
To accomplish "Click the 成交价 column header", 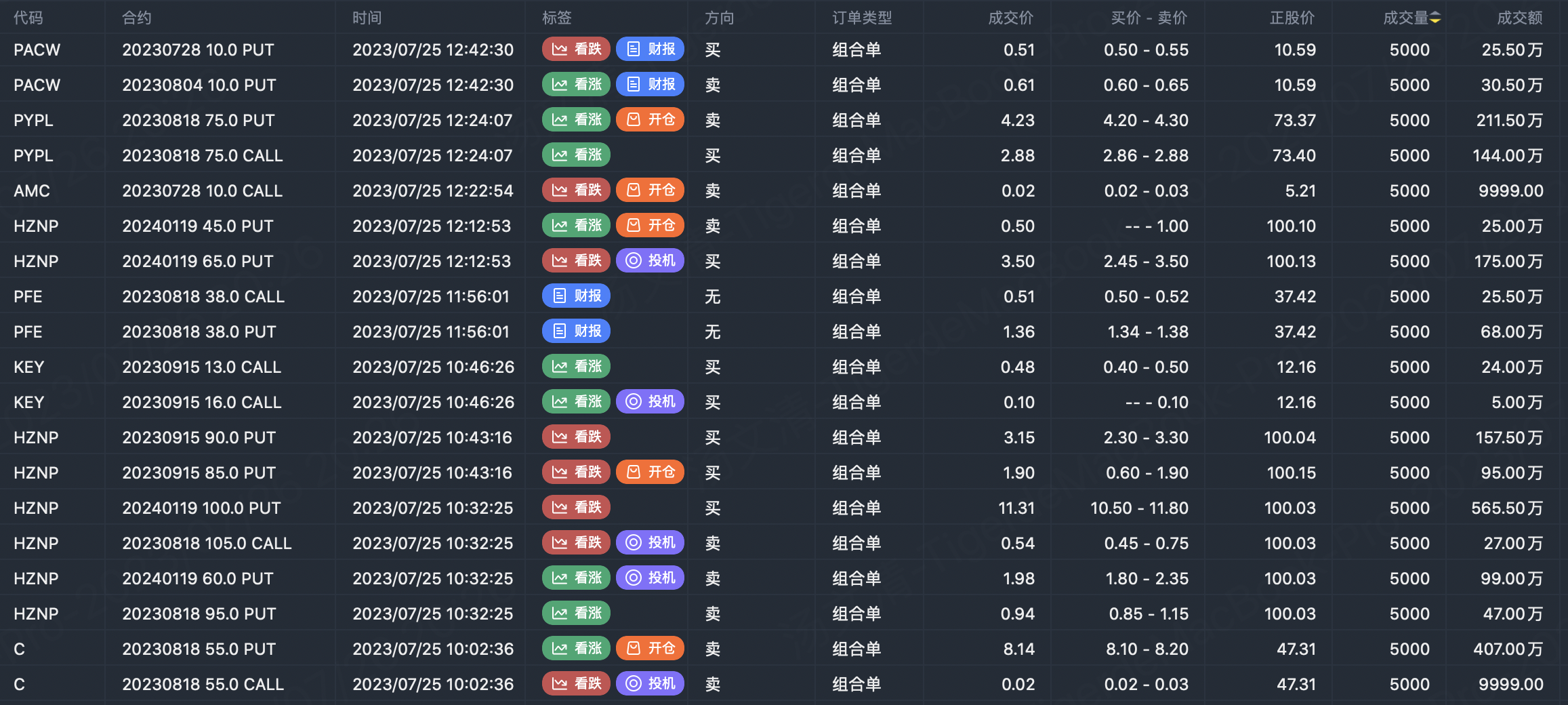I will click(1011, 18).
